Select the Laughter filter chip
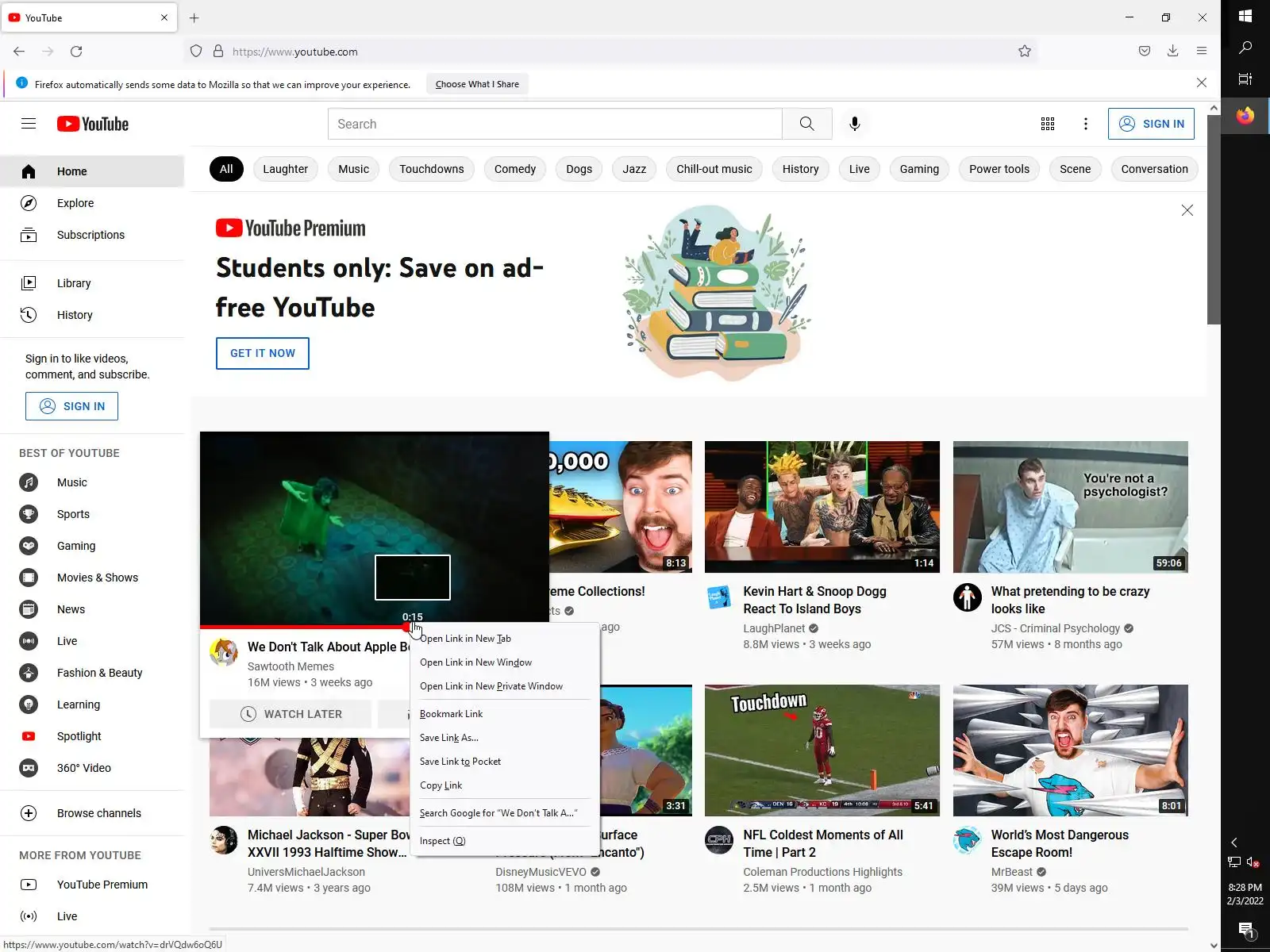1270x952 pixels. coord(285,169)
